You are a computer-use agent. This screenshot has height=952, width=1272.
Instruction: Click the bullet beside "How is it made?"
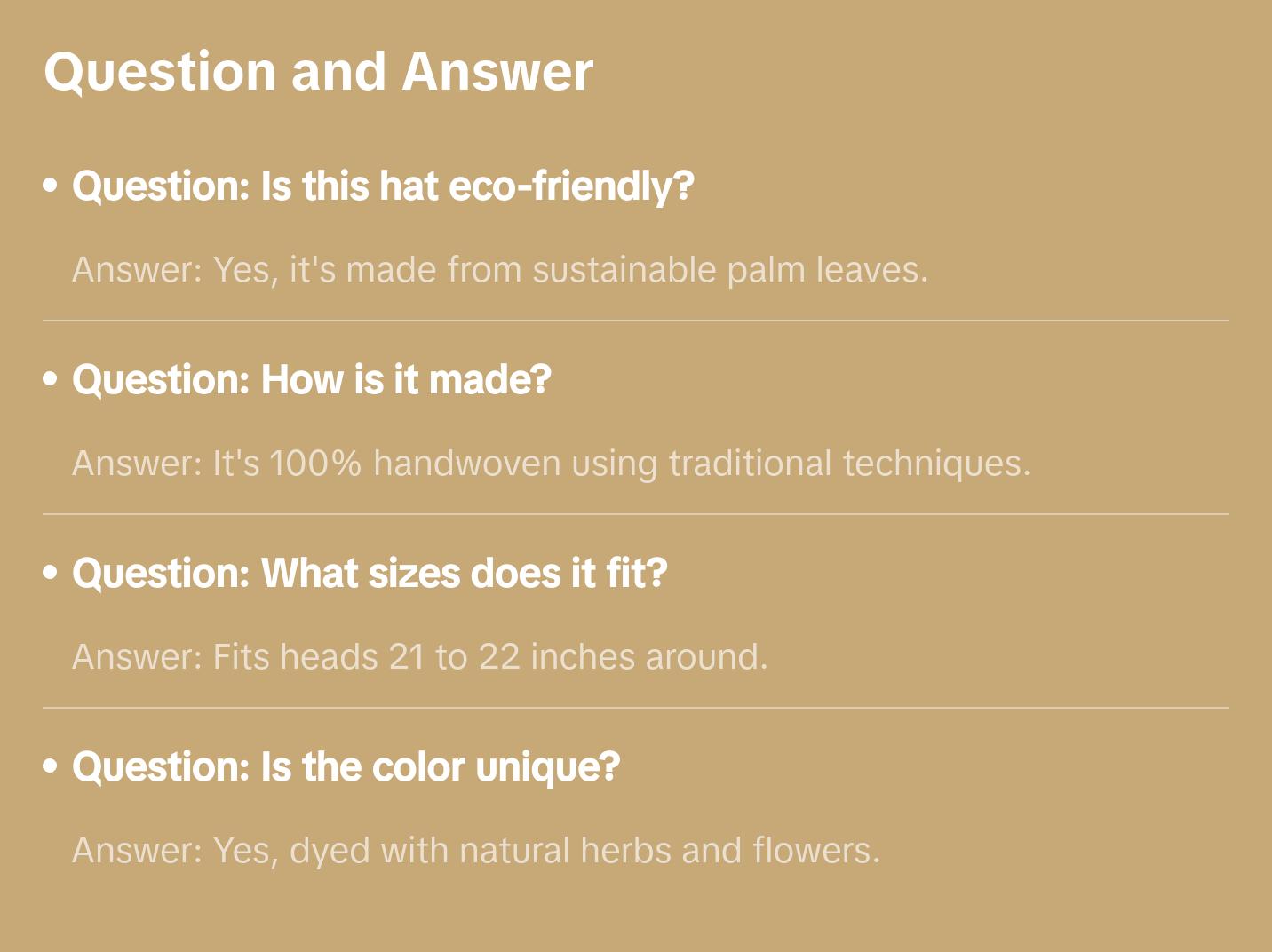51,380
